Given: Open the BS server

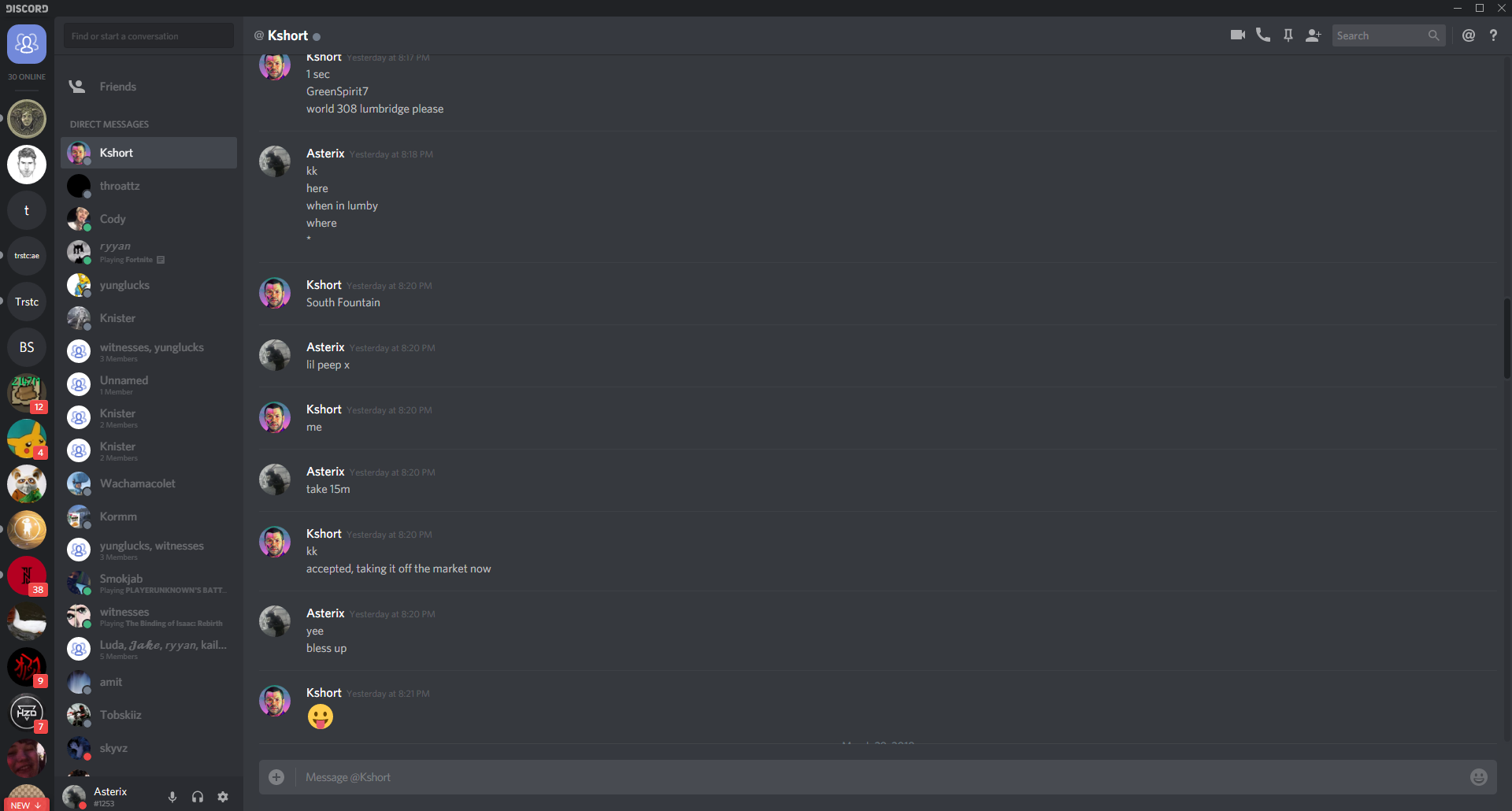Looking at the screenshot, I should [x=27, y=347].
